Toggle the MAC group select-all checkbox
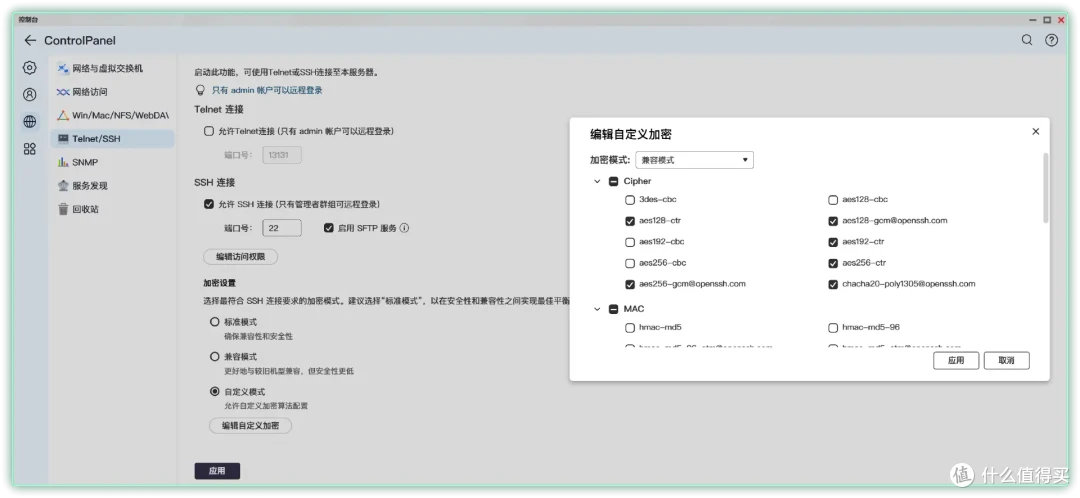The width and height of the screenshot is (1080, 498). 613,309
